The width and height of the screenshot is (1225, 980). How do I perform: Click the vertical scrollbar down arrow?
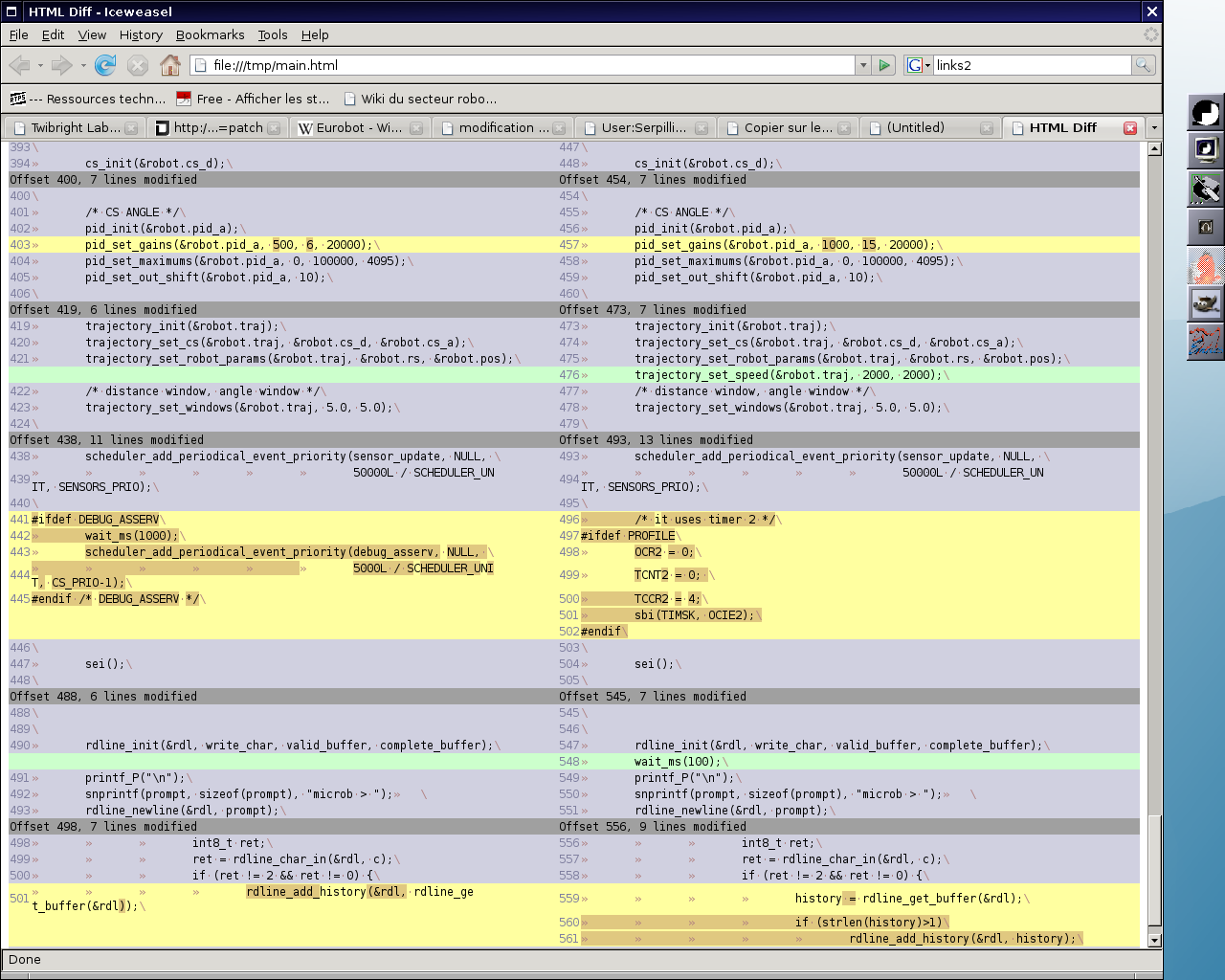[x=1154, y=940]
